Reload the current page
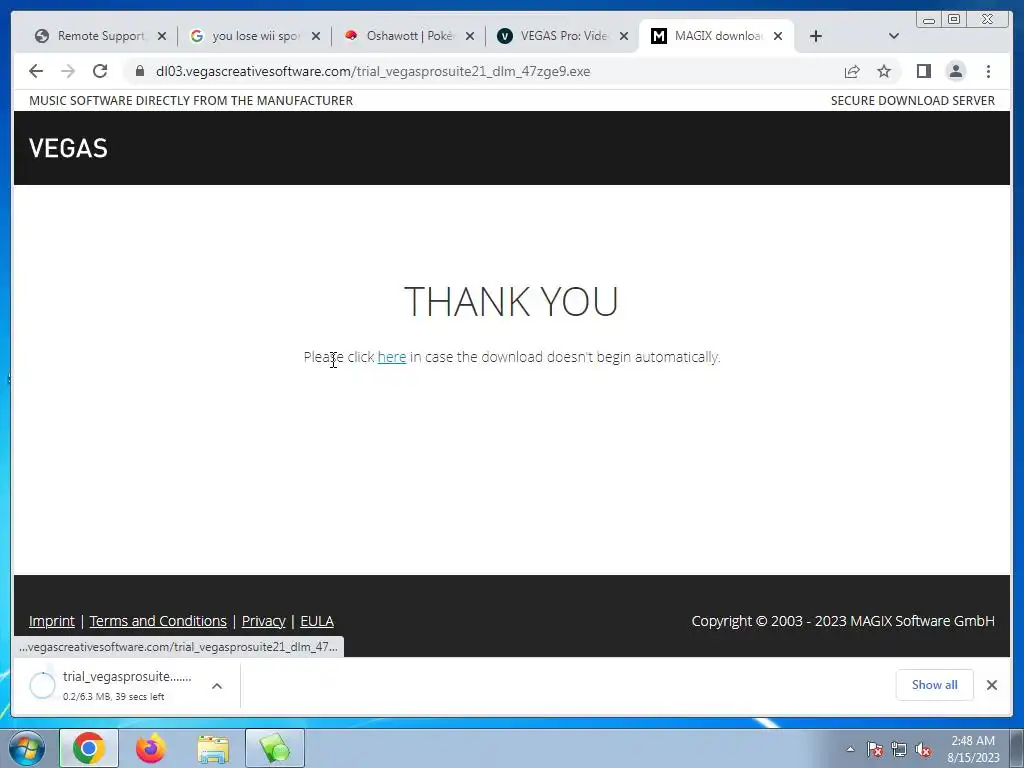The image size is (1024, 768). 100,71
